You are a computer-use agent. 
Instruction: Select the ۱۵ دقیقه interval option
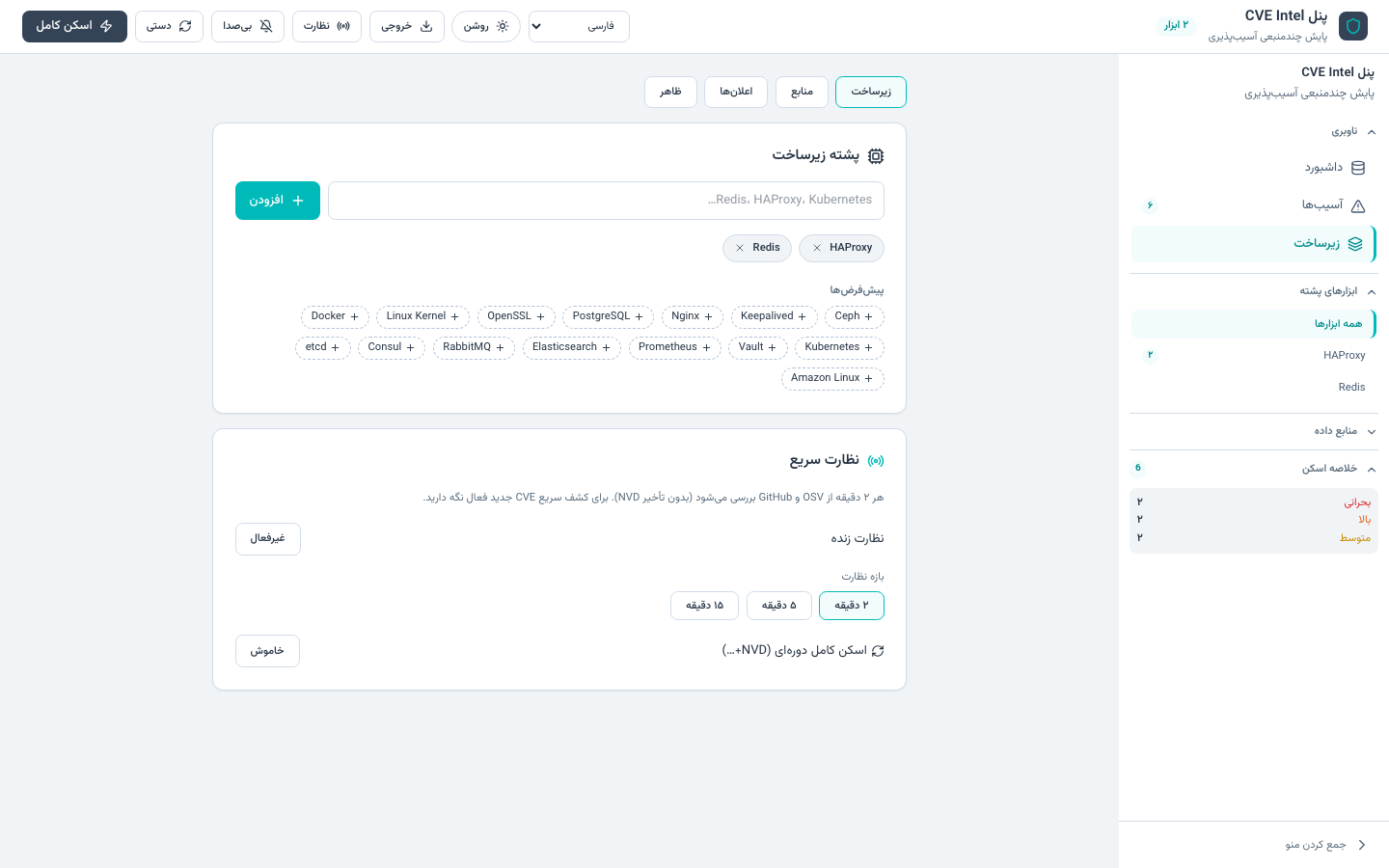point(704,606)
